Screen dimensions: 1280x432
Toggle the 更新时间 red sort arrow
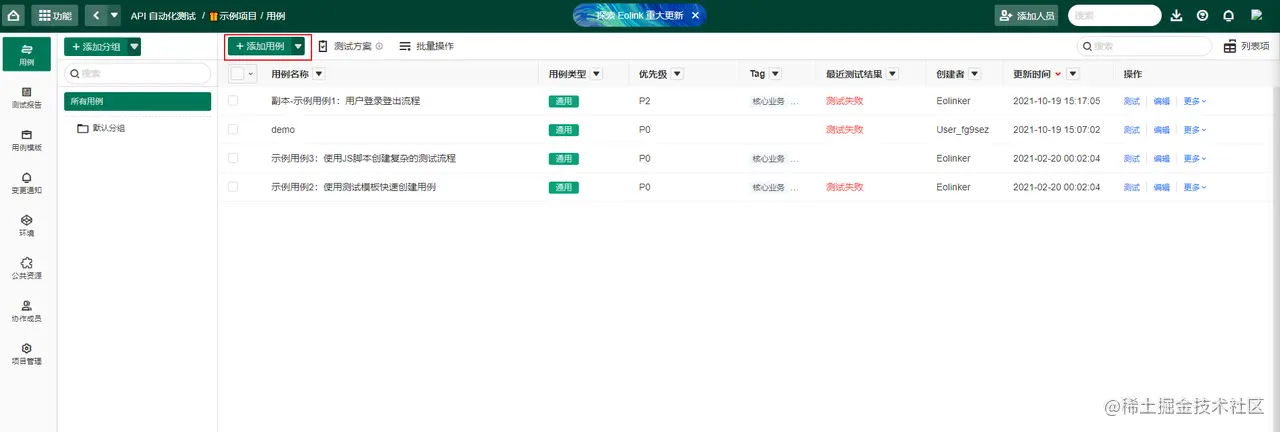[1058, 74]
